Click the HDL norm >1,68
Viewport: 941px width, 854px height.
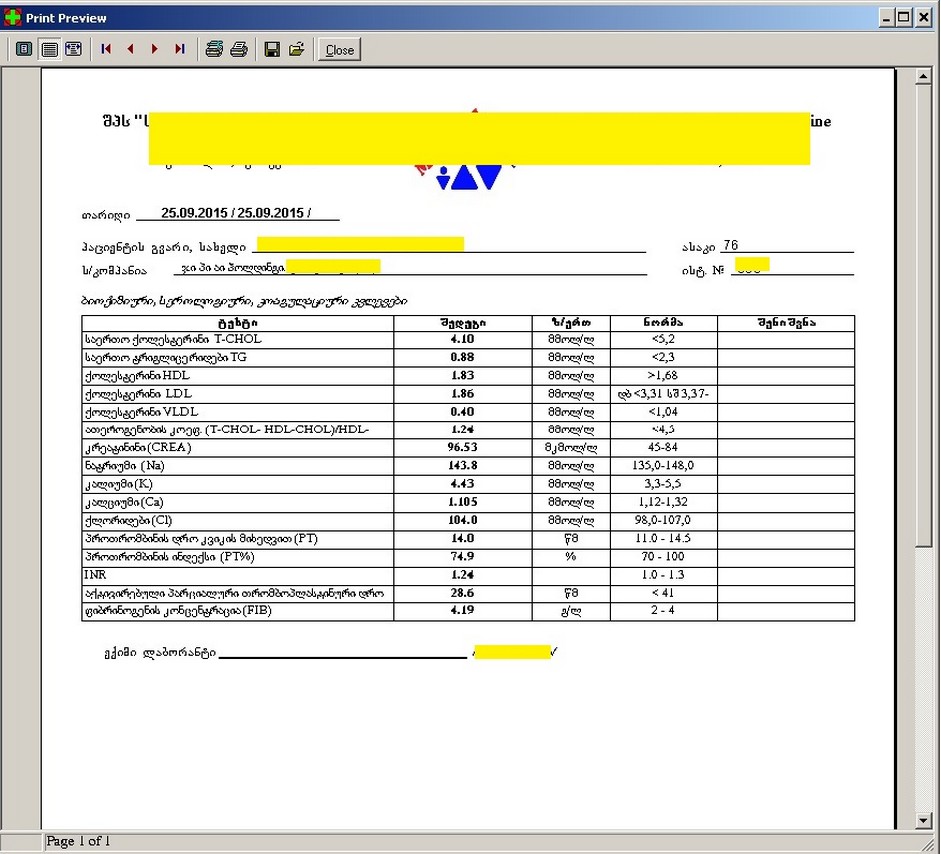click(663, 376)
